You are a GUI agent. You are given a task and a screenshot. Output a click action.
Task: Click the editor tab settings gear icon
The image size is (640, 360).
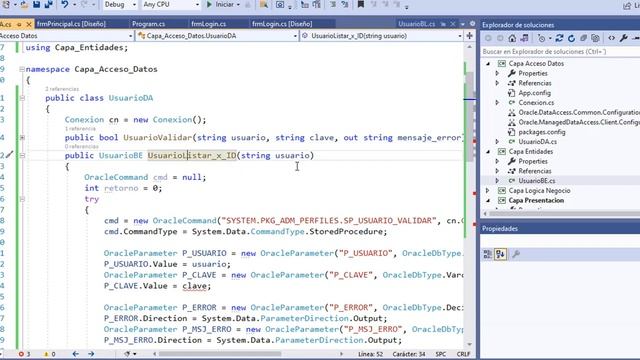click(x=472, y=24)
